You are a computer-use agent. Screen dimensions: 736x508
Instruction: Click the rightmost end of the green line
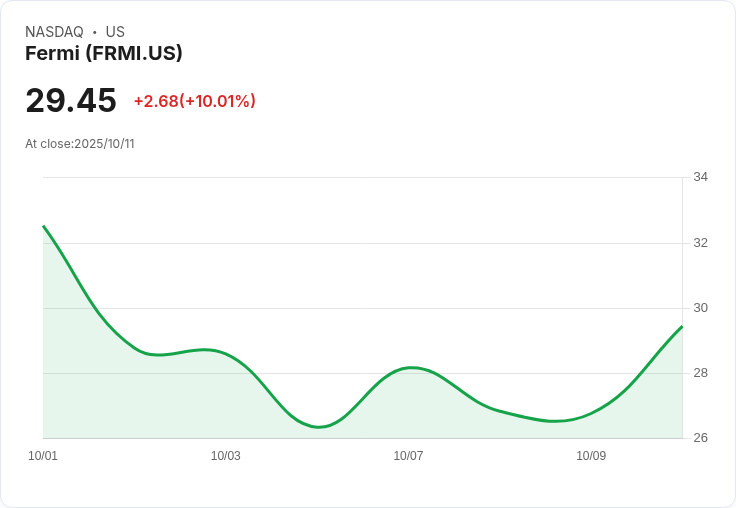pos(681,327)
